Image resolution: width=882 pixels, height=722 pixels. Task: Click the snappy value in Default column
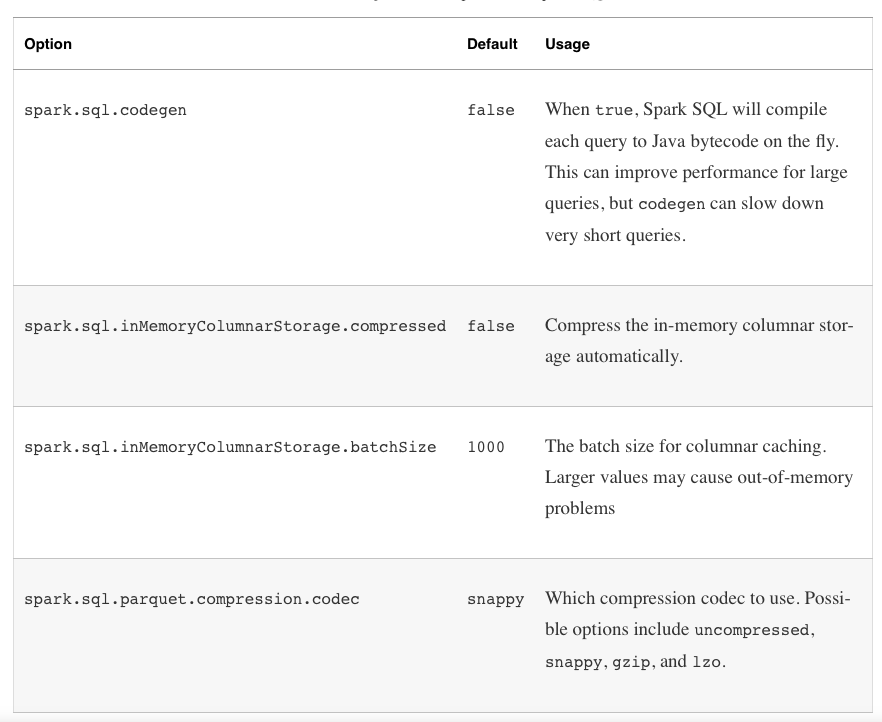click(495, 599)
